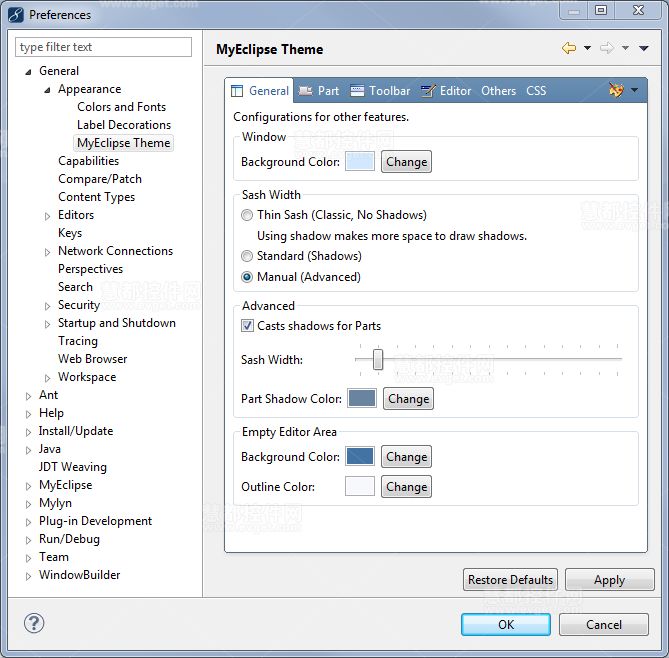Expand the Security tree node

pos(47,306)
